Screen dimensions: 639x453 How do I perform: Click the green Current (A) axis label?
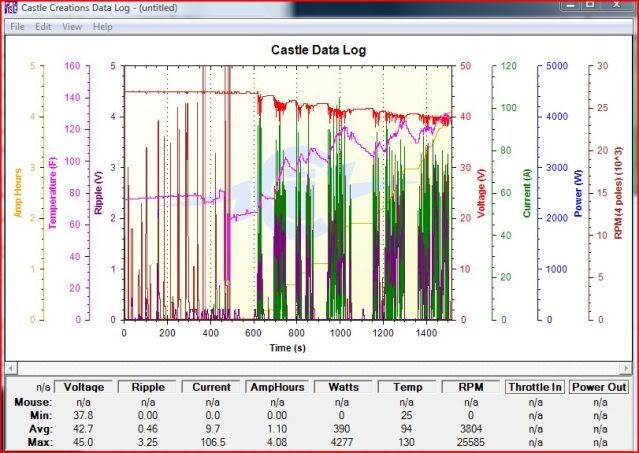pos(524,192)
